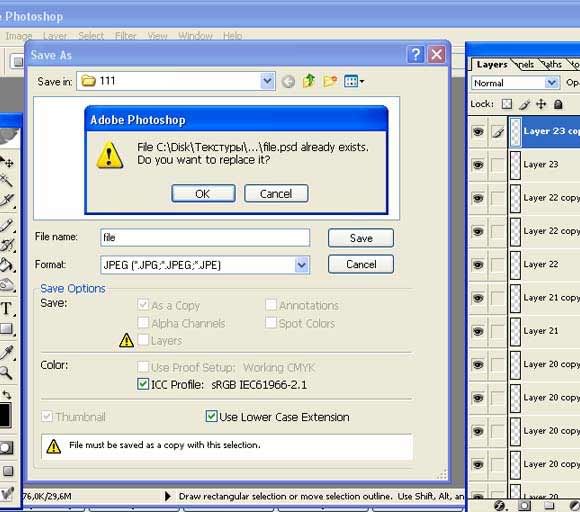The width and height of the screenshot is (580, 512).
Task: Hide Layer 22 with eye icon
Action: point(478,265)
